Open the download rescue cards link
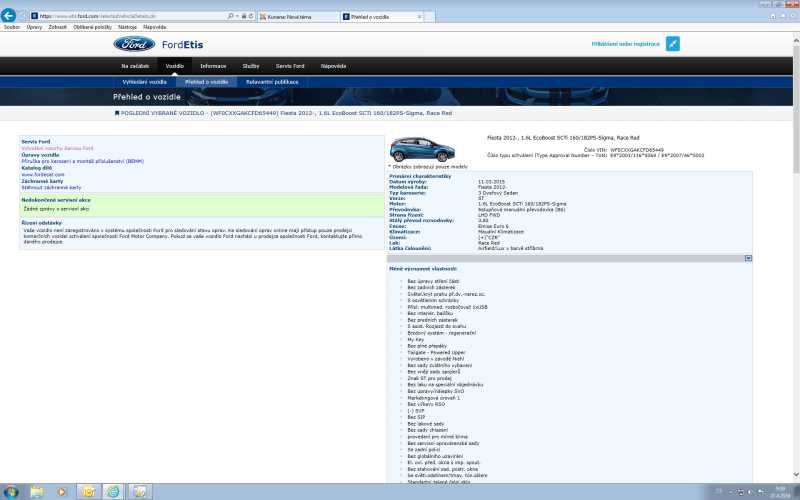 [x=51, y=188]
